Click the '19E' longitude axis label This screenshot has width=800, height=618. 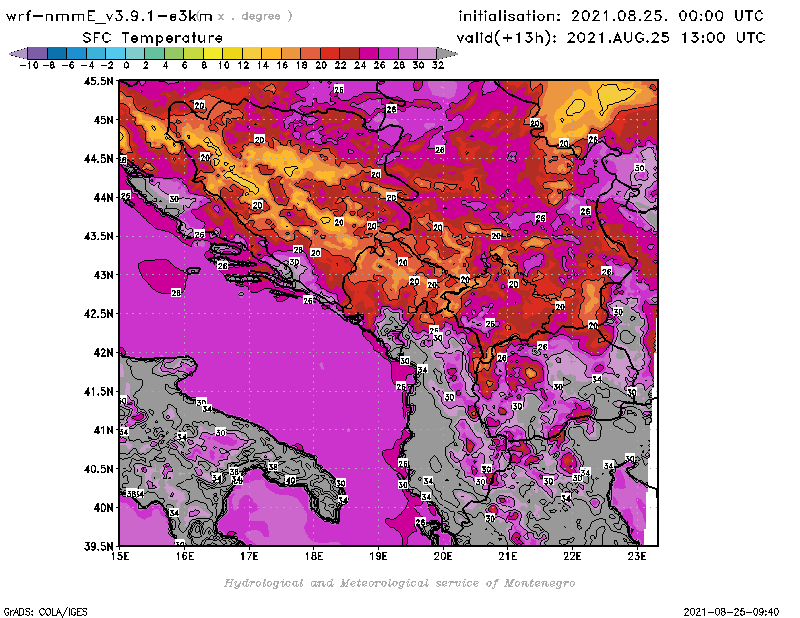click(379, 556)
